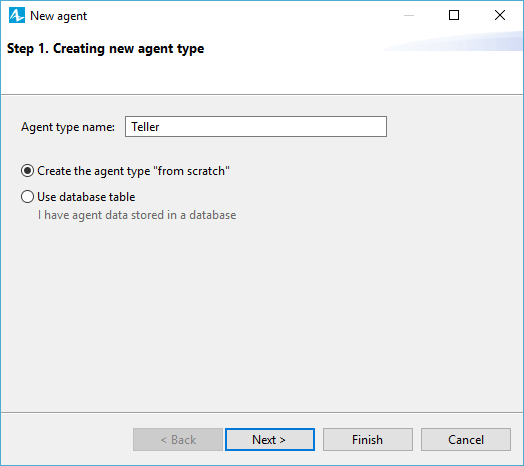This screenshot has width=524, height=466.
Task: Click the Step 1 heading text
Action: click(x=106, y=48)
